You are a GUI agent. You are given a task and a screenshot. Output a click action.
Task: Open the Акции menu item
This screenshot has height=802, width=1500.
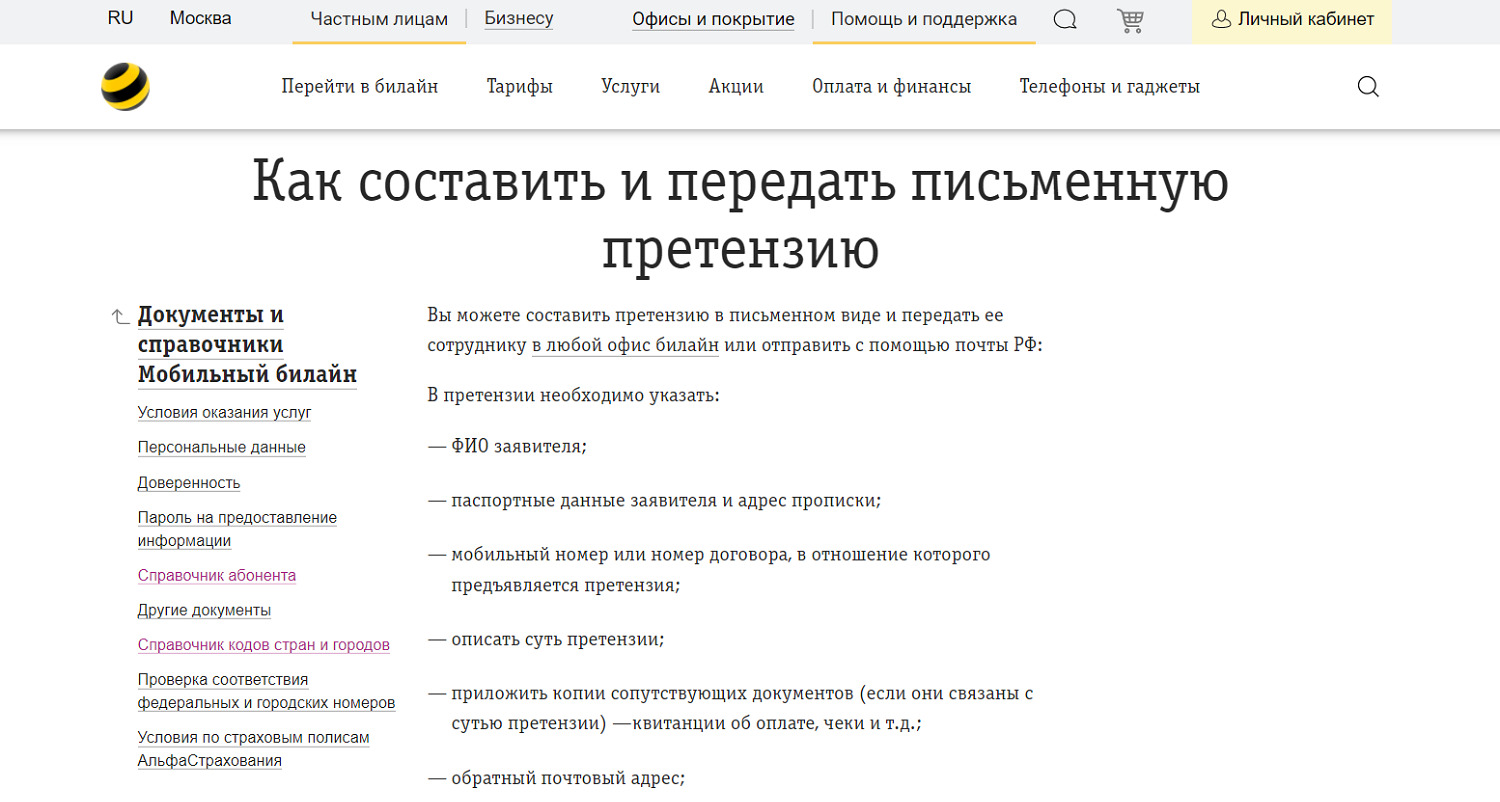coord(736,87)
